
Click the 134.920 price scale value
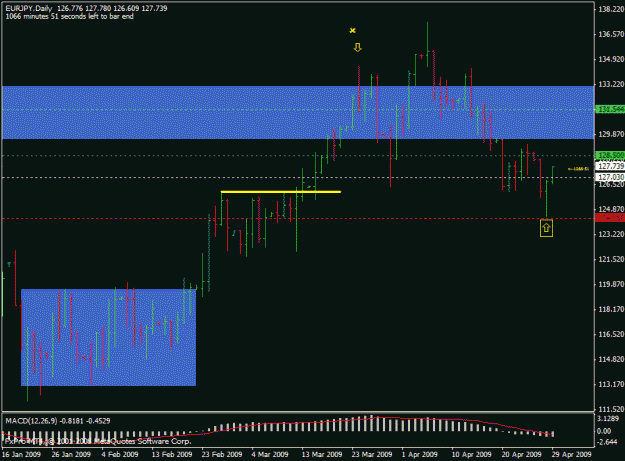(611, 59)
